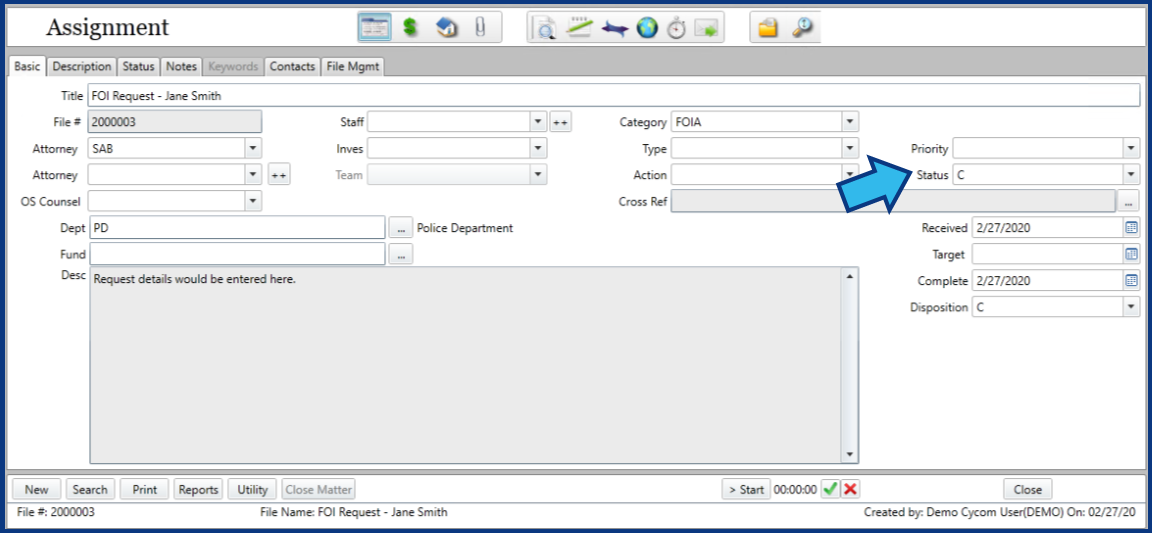
Task: Click the Utility button
Action: click(x=252, y=489)
